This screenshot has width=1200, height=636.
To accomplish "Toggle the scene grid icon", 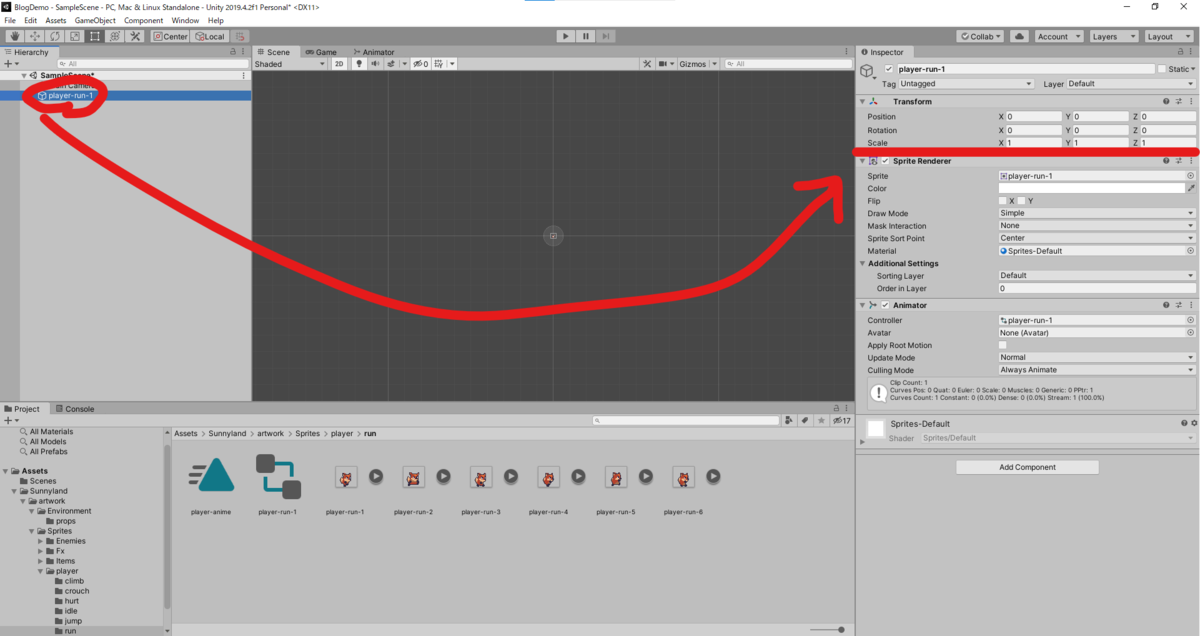I will 441,64.
